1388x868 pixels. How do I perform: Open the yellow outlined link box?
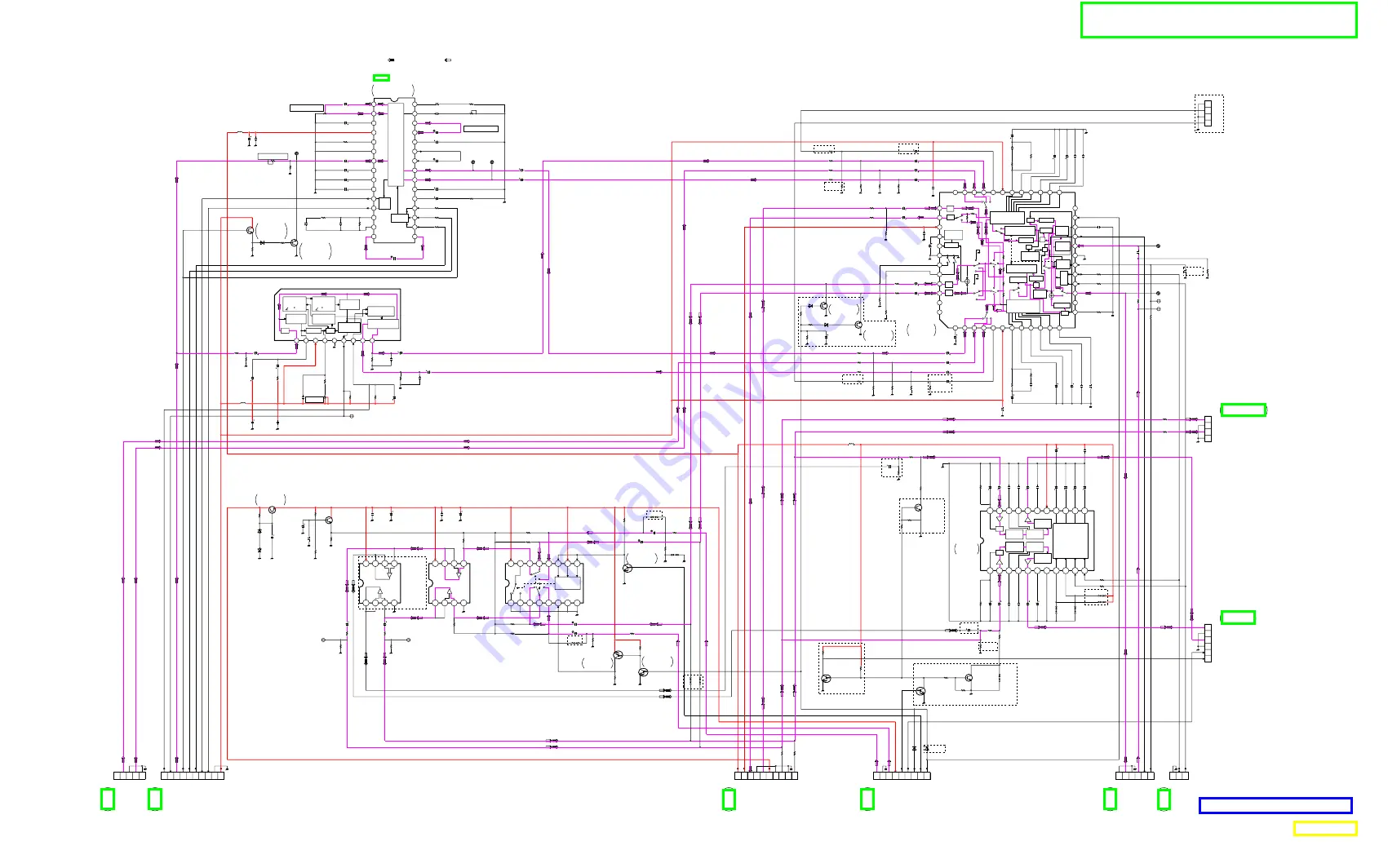1325,829
